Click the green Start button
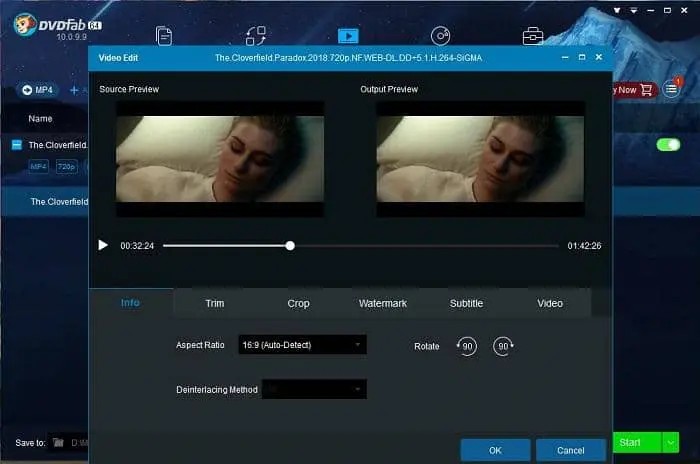 tap(638, 443)
